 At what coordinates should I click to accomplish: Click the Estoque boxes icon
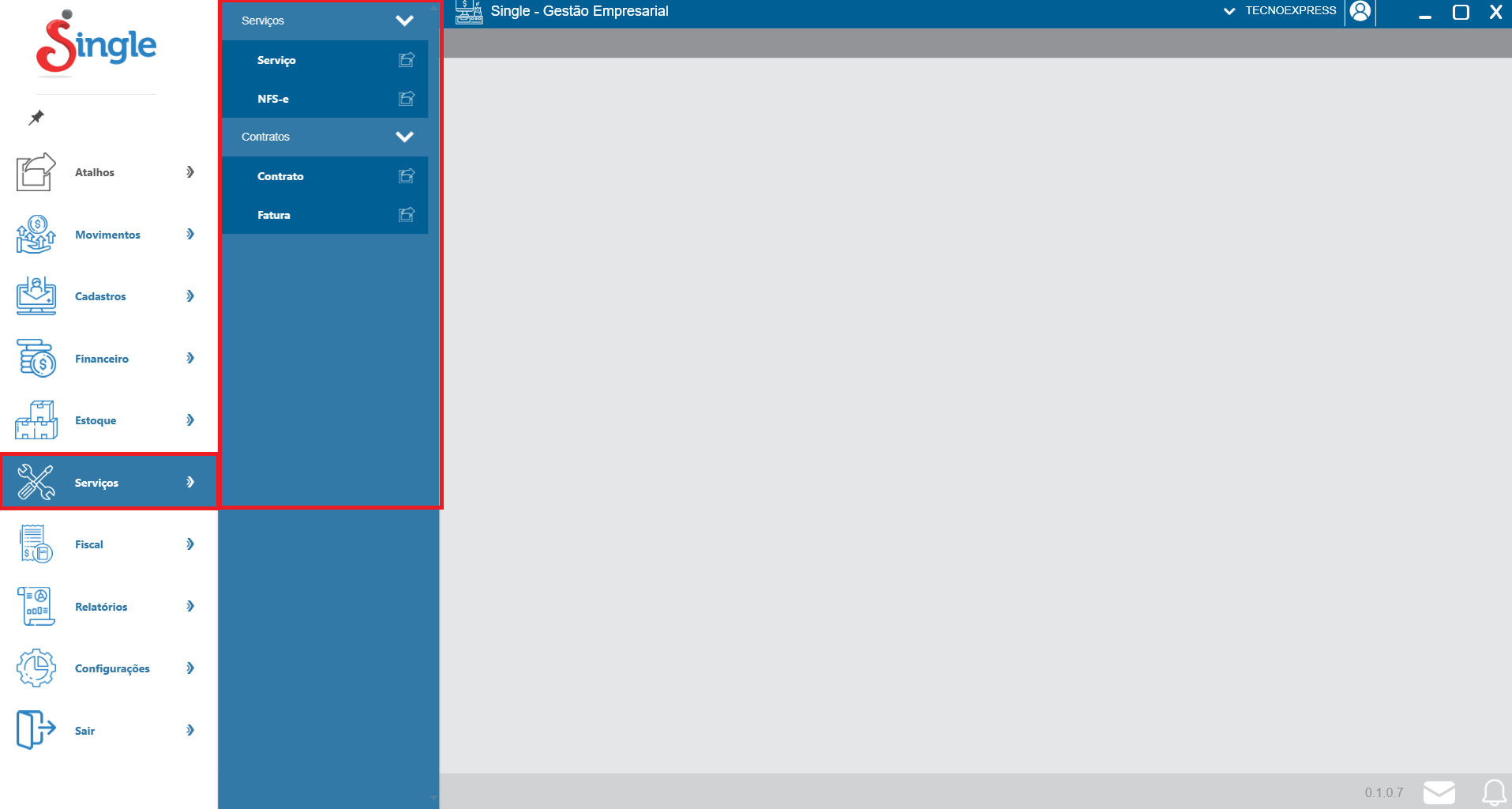tap(36, 420)
